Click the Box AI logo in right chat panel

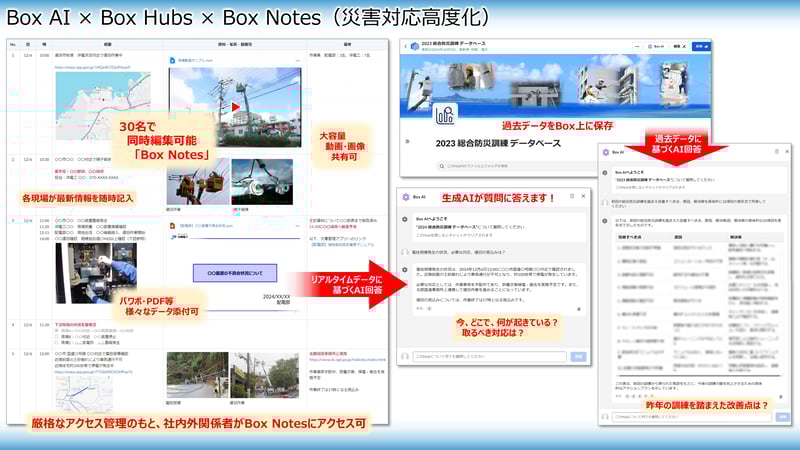click(x=606, y=152)
